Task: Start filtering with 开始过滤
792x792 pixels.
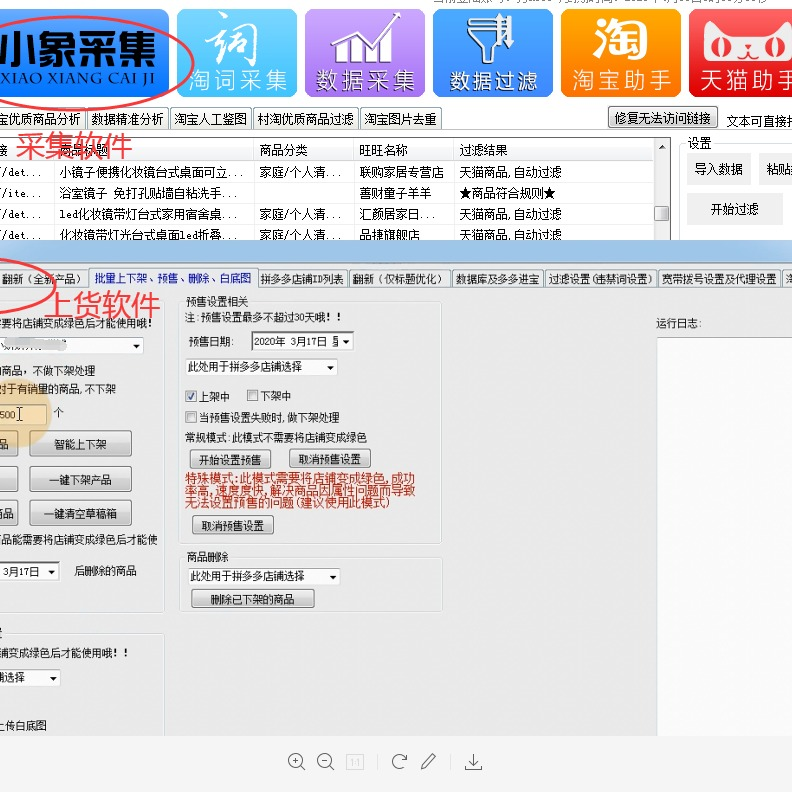Action: pyautogui.click(x=734, y=209)
